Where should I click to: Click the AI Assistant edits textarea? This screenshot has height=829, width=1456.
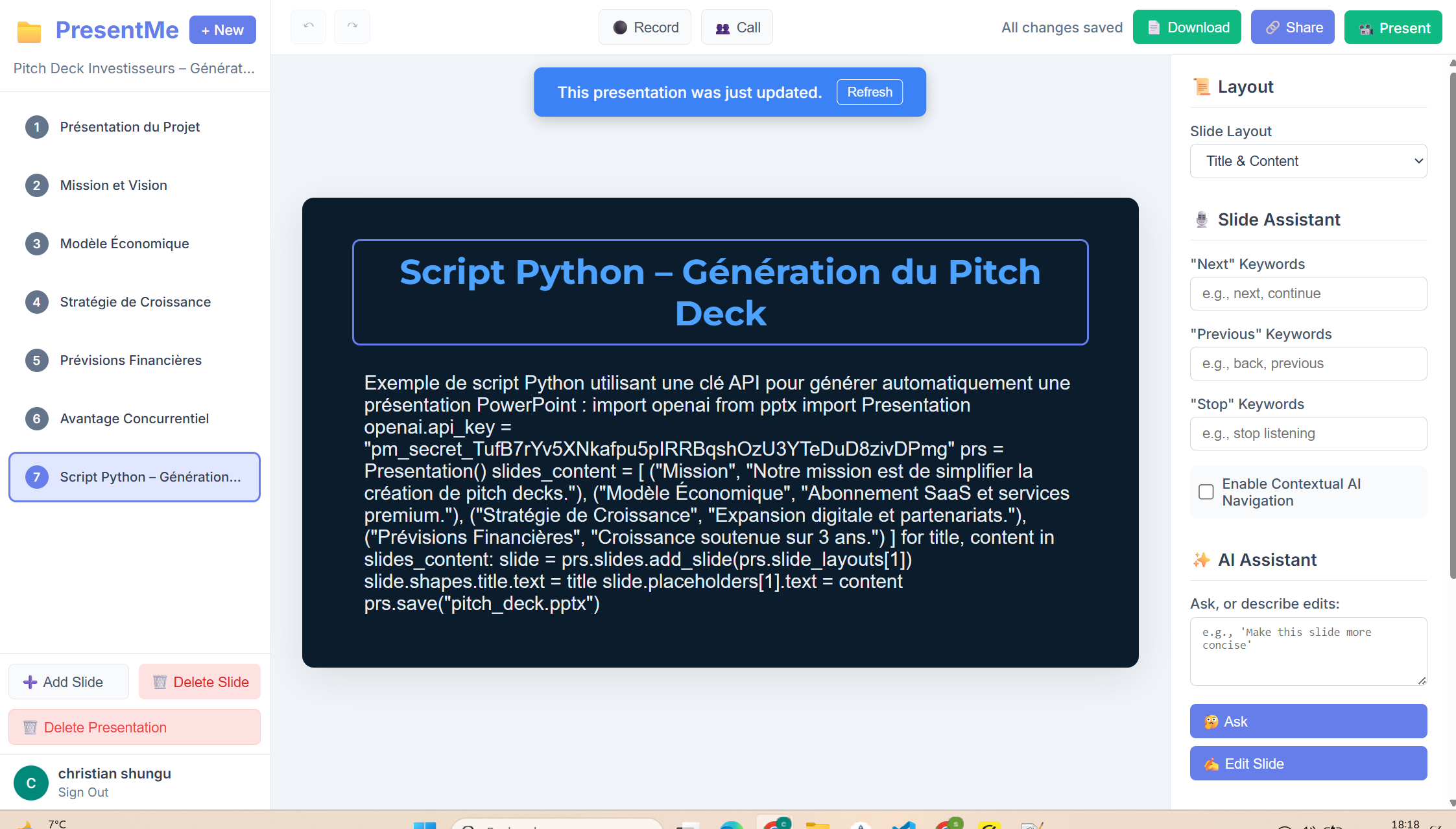click(1307, 651)
